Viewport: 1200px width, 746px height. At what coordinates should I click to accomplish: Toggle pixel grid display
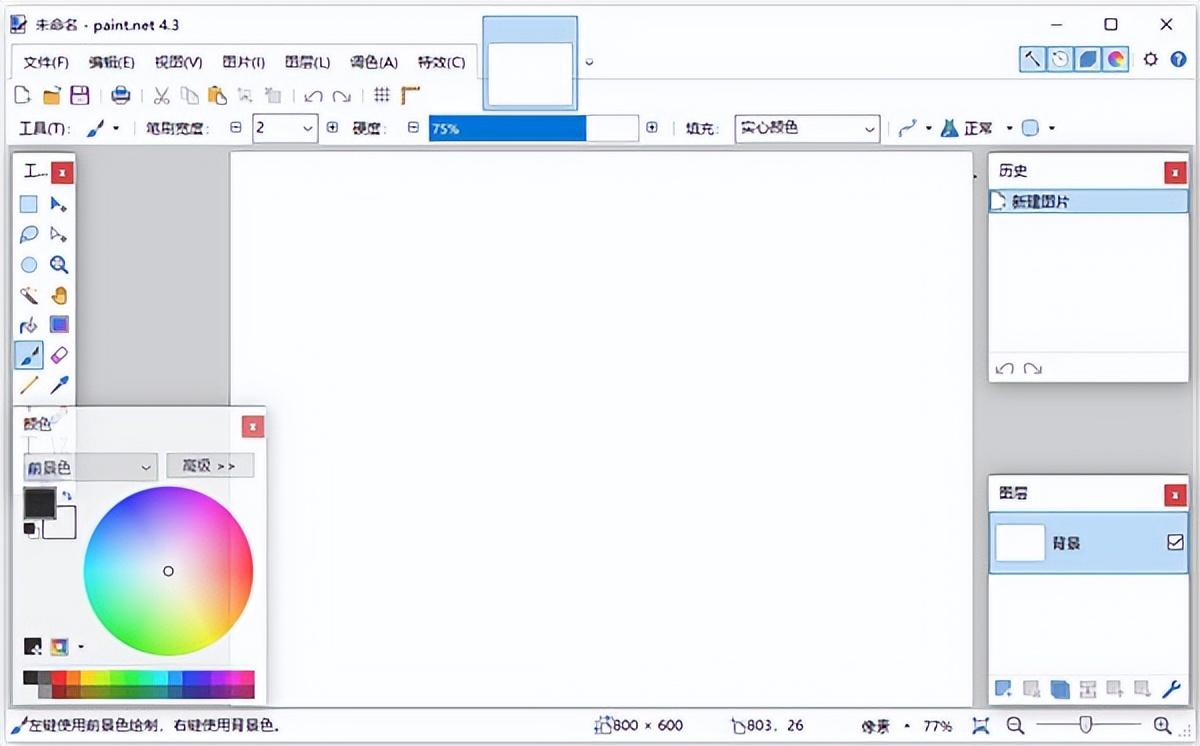coord(381,96)
